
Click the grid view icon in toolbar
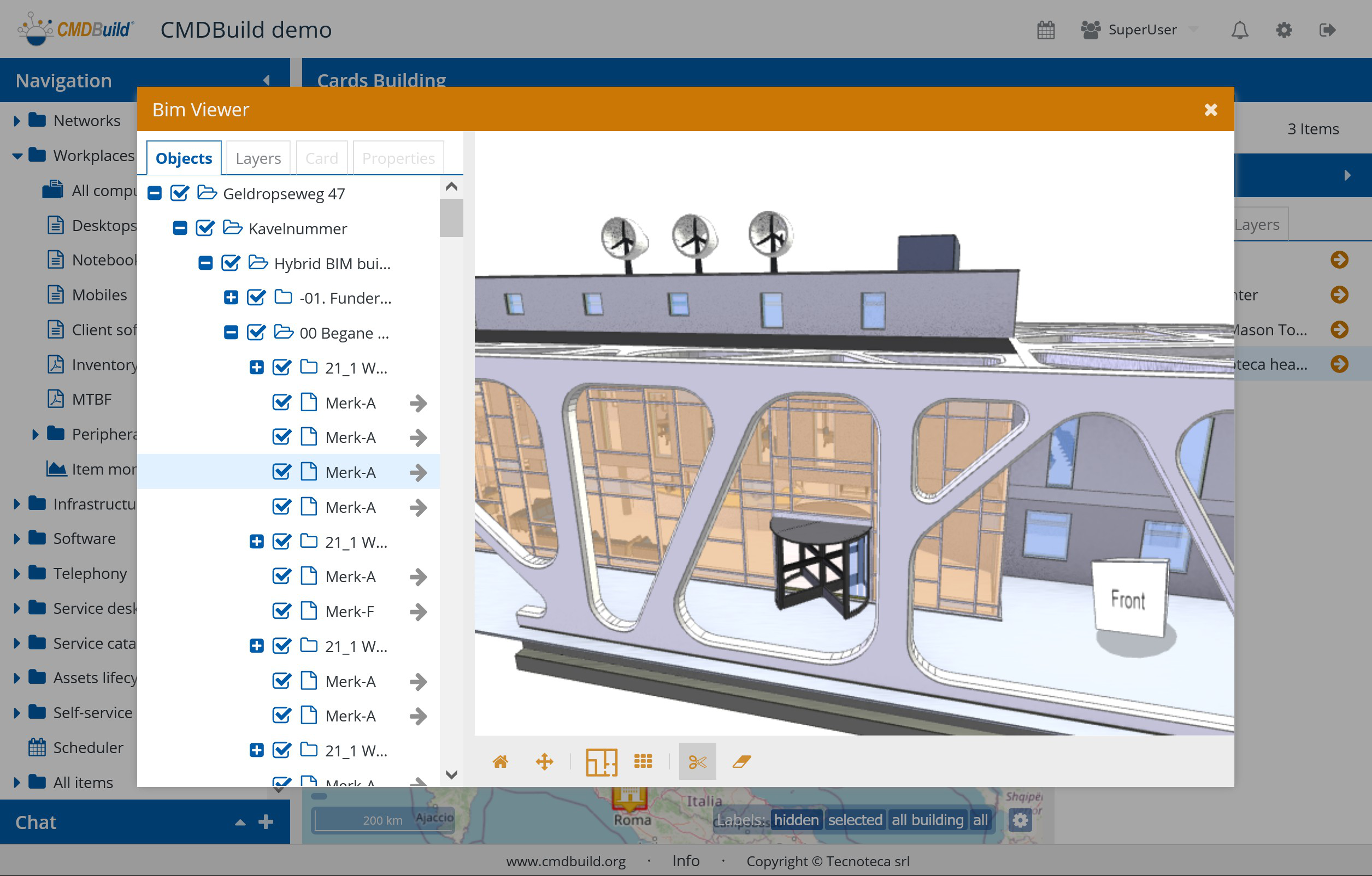pyautogui.click(x=643, y=761)
